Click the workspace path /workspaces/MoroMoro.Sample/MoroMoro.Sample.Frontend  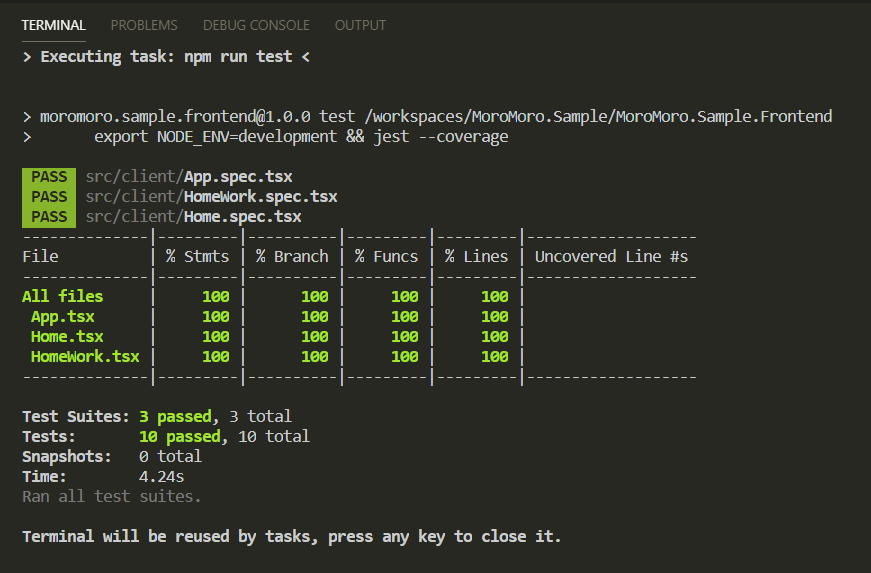(598, 117)
